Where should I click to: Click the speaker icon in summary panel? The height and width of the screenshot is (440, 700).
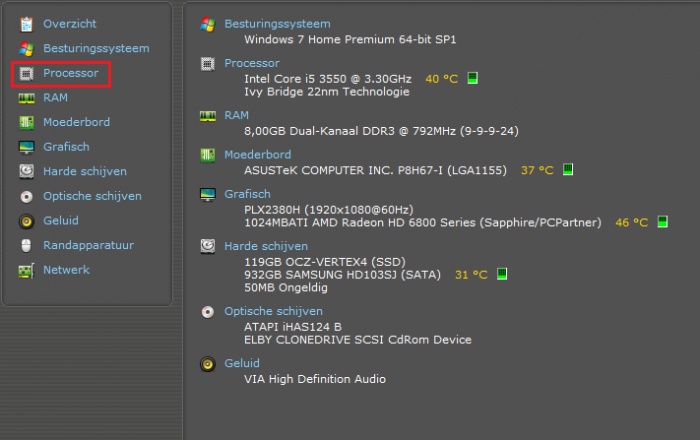pyautogui.click(x=208, y=364)
